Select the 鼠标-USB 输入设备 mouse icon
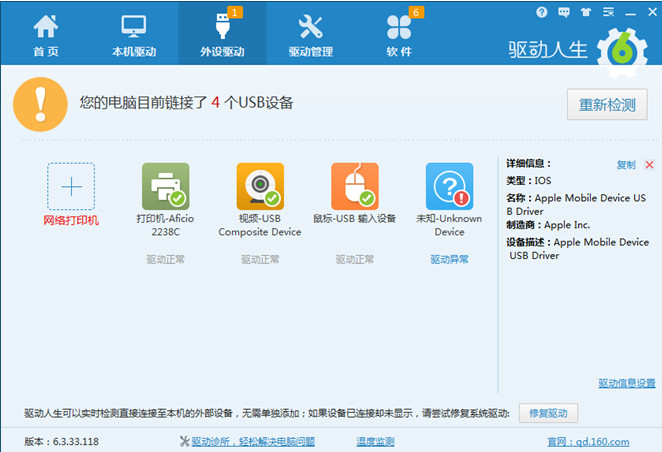The height and width of the screenshot is (452, 662). 355,187
